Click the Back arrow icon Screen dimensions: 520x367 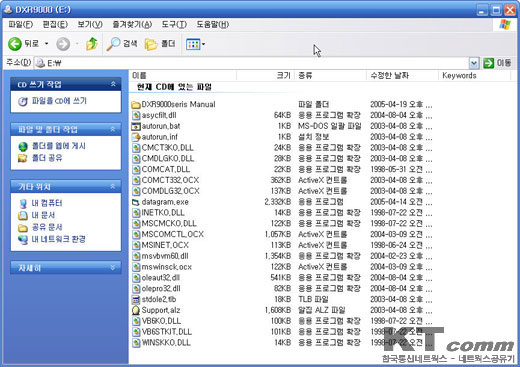[15, 44]
